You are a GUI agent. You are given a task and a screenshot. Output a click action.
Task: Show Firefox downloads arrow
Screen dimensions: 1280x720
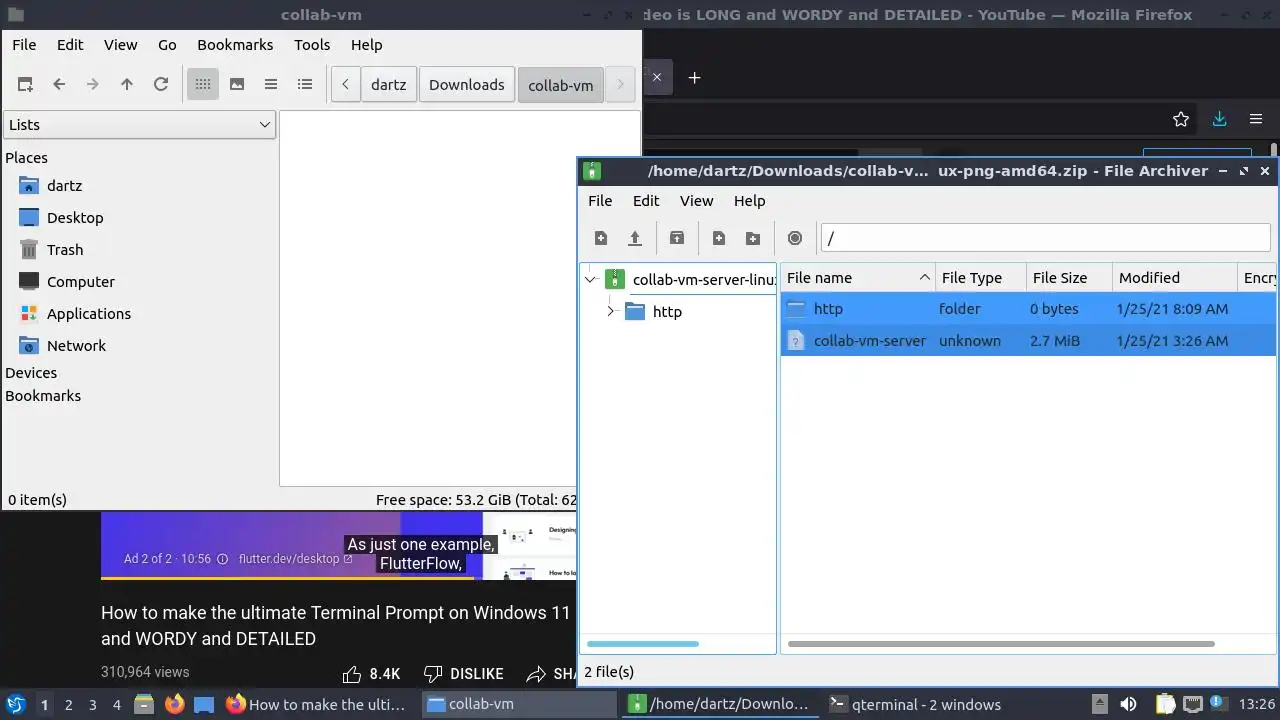1219,119
